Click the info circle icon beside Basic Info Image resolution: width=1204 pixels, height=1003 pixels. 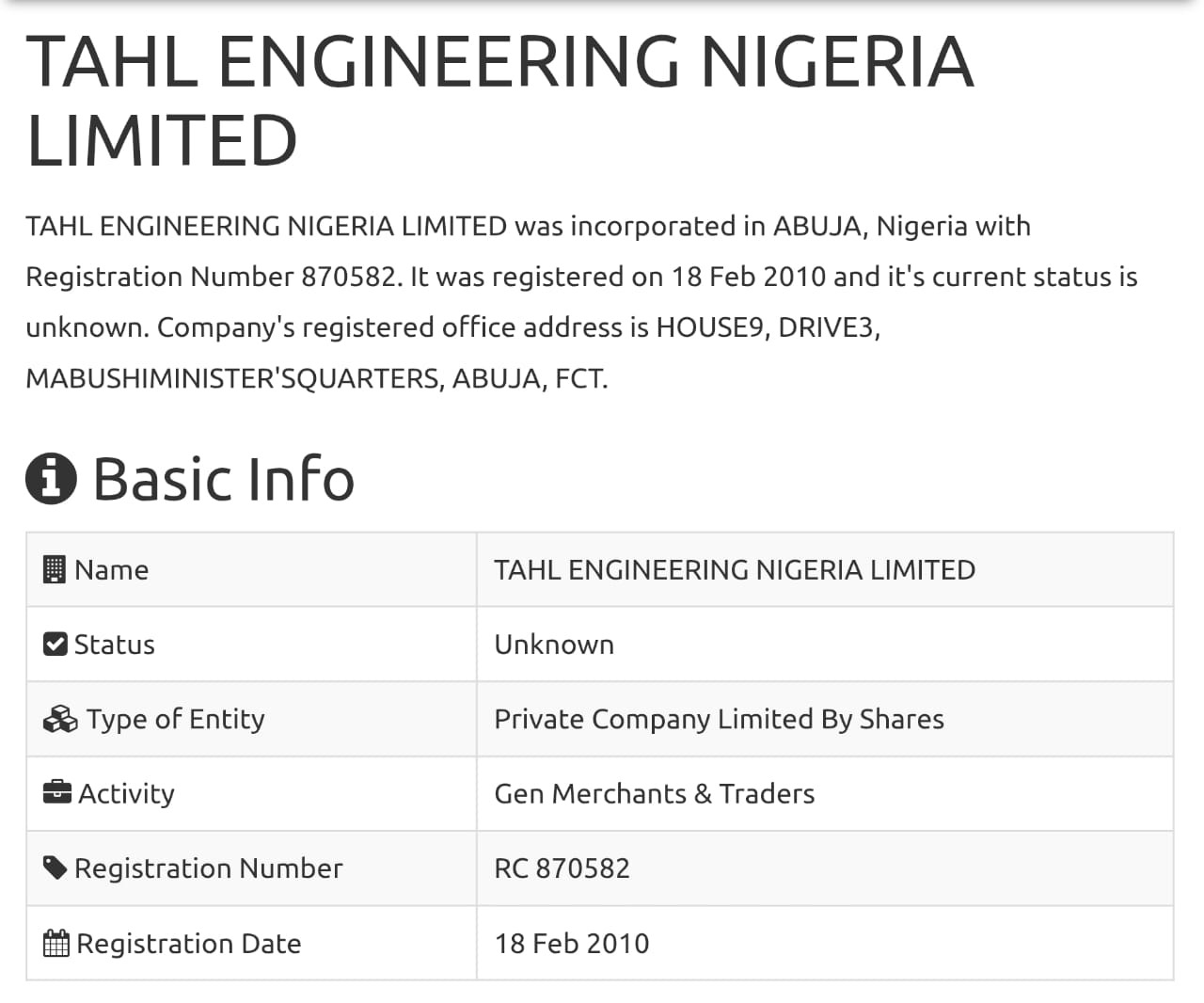pos(51,478)
